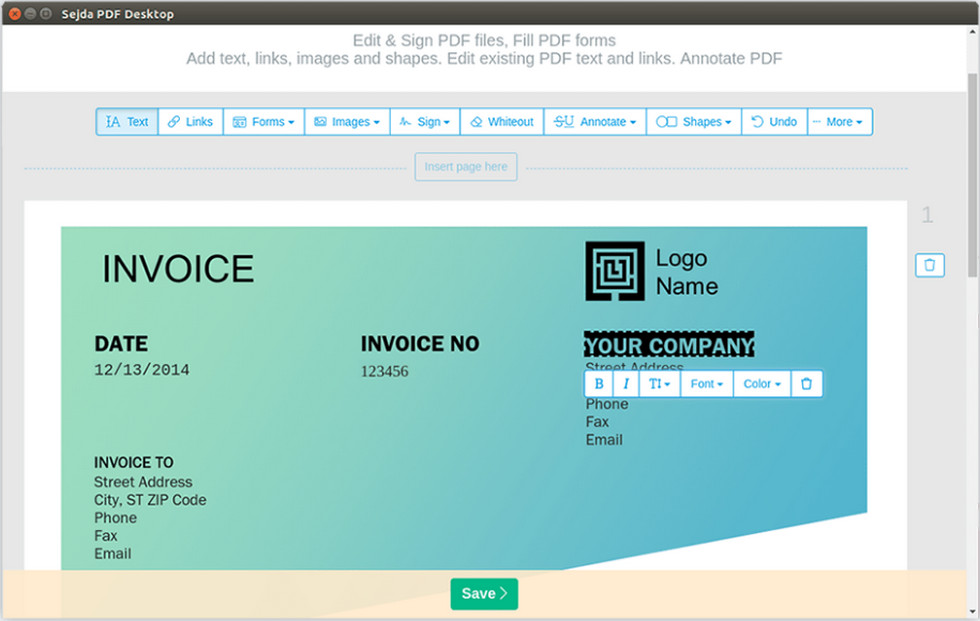Open the Font dropdown
The width and height of the screenshot is (980, 621).
click(x=707, y=384)
